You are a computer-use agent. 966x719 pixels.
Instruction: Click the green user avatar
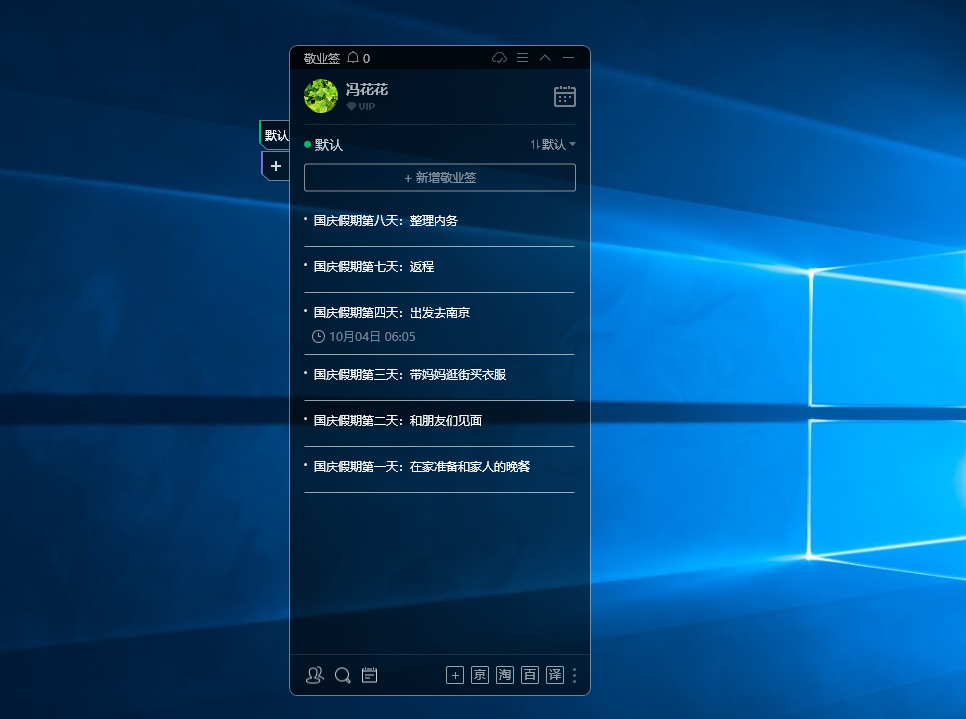(x=321, y=96)
